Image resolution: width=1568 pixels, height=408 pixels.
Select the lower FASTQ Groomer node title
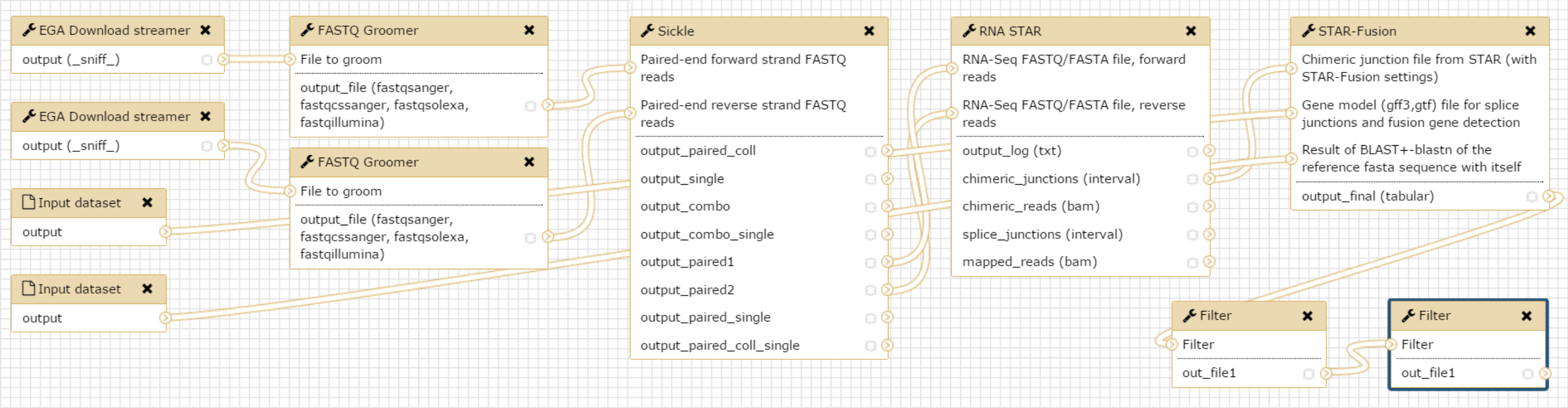368,162
